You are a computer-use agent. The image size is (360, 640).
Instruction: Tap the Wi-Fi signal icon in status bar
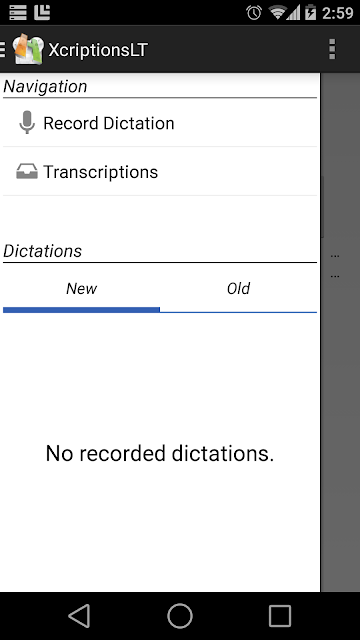coord(278,13)
